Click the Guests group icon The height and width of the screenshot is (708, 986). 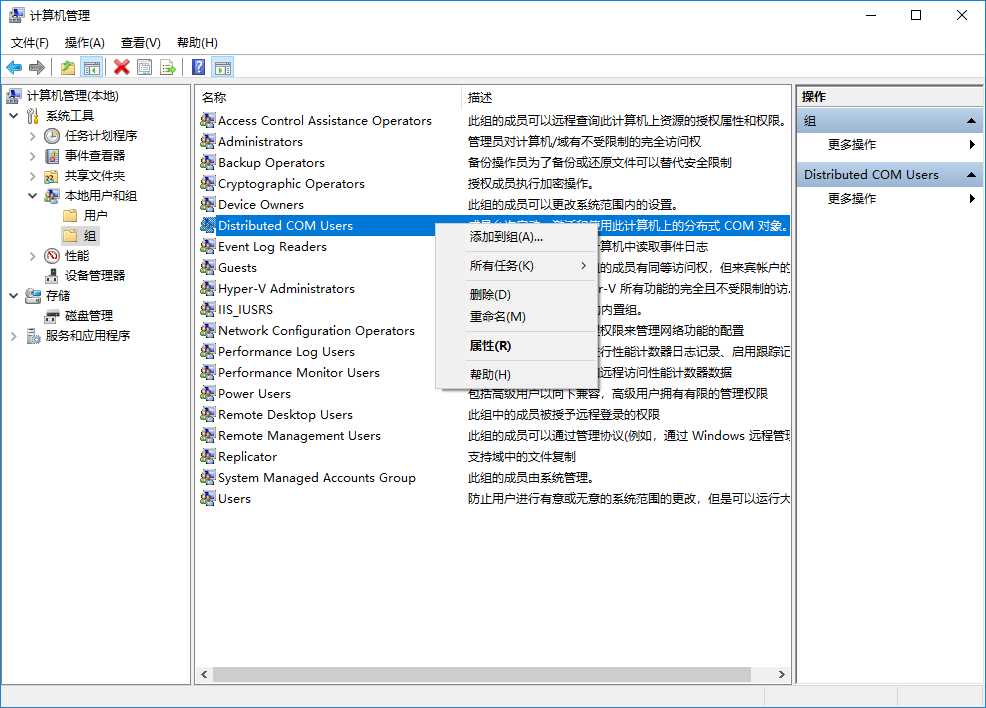tap(208, 267)
